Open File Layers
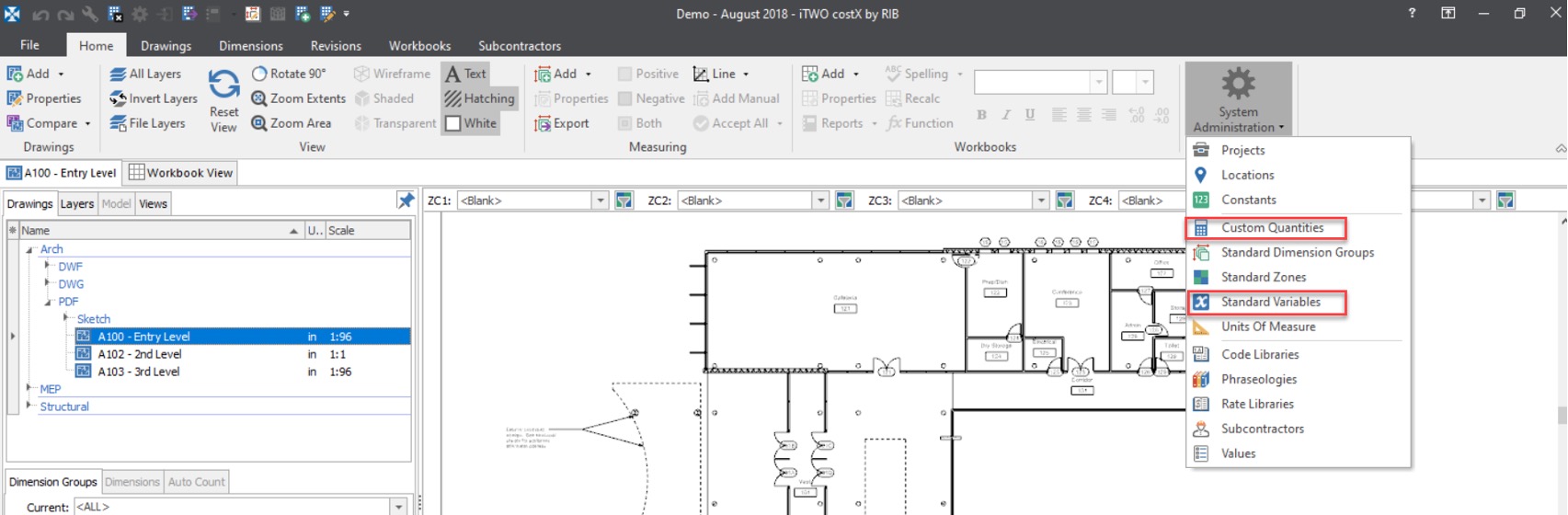 point(147,123)
